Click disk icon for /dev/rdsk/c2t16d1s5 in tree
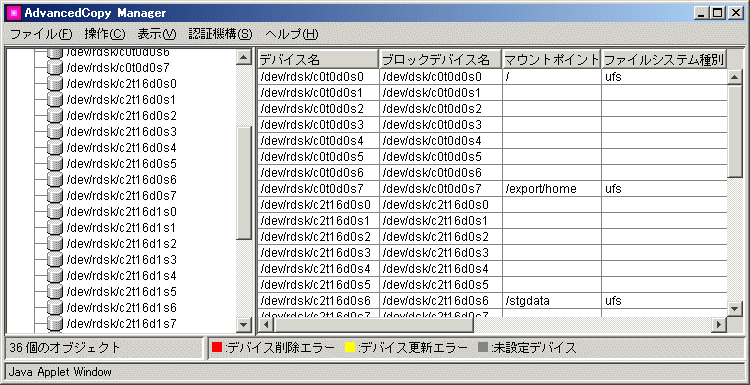The width and height of the screenshot is (750, 385). tap(55, 292)
